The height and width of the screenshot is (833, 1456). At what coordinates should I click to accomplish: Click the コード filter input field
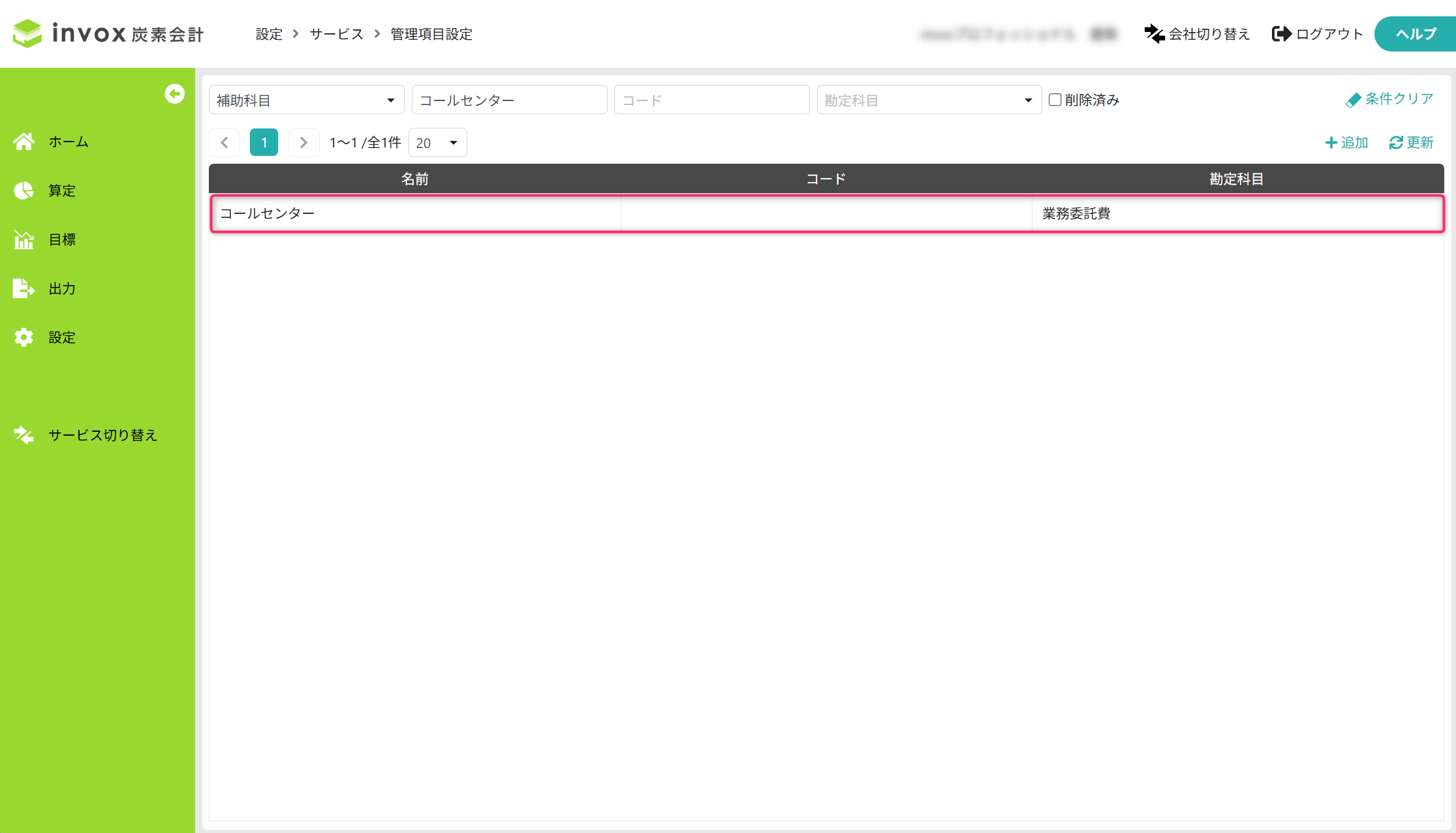711,100
